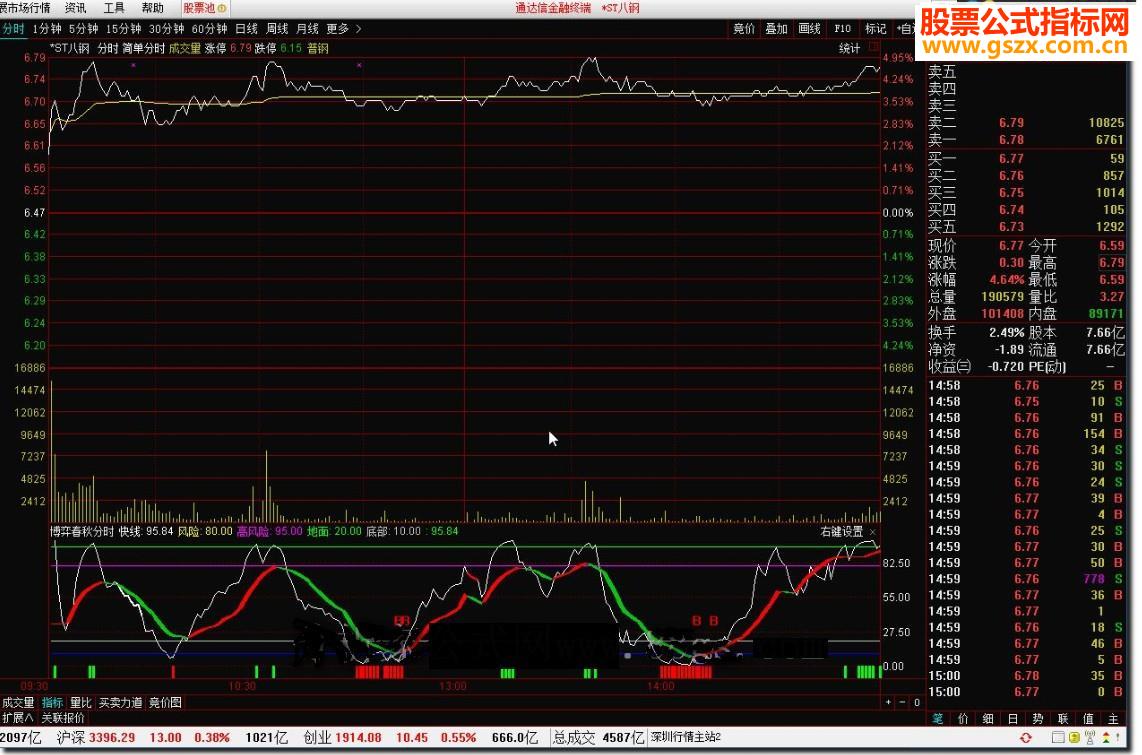Switch to the 60分钟 period tab
Image resolution: width=1142 pixels, height=755 pixels.
pyautogui.click(x=209, y=29)
